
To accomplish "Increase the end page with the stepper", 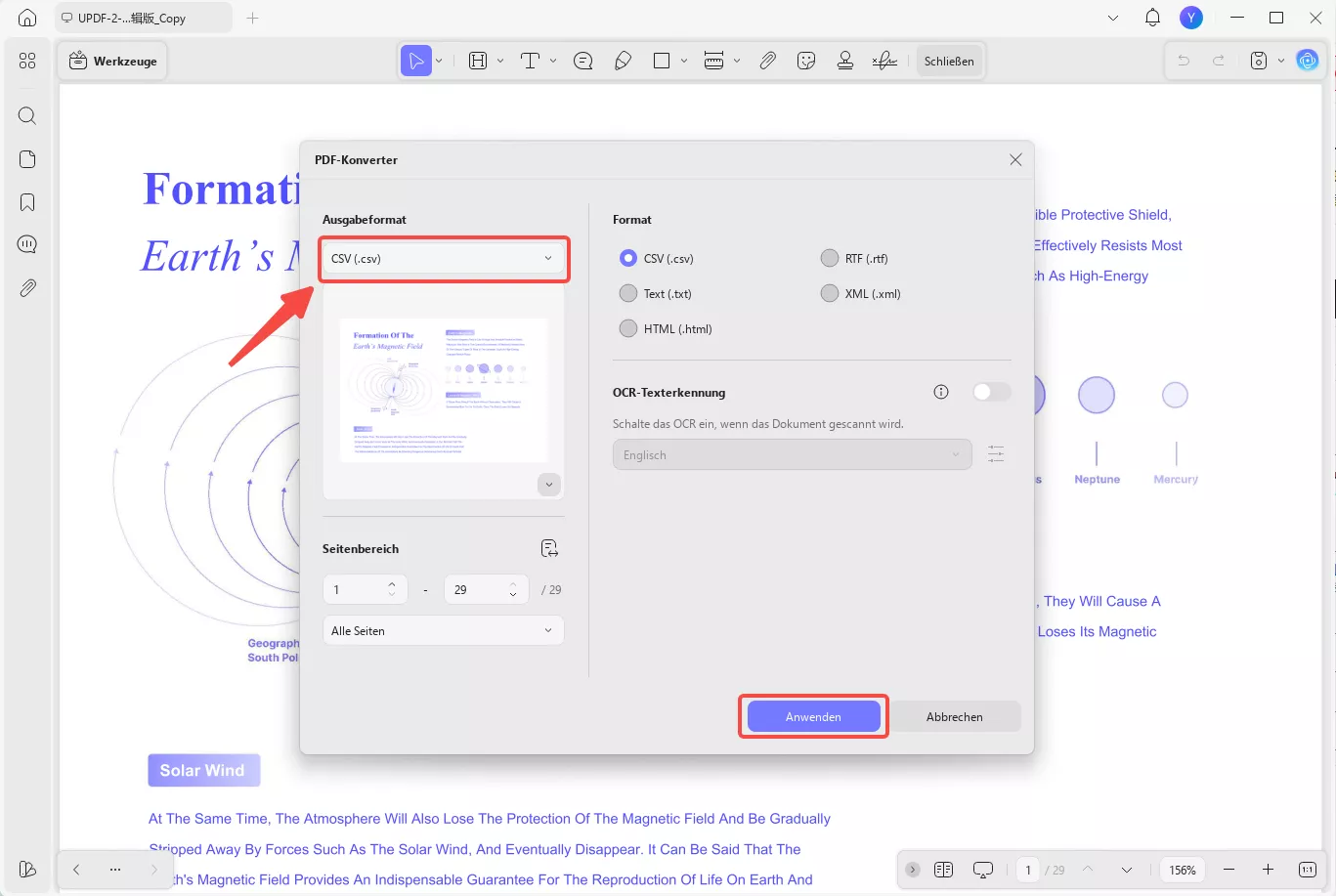I will [512, 583].
